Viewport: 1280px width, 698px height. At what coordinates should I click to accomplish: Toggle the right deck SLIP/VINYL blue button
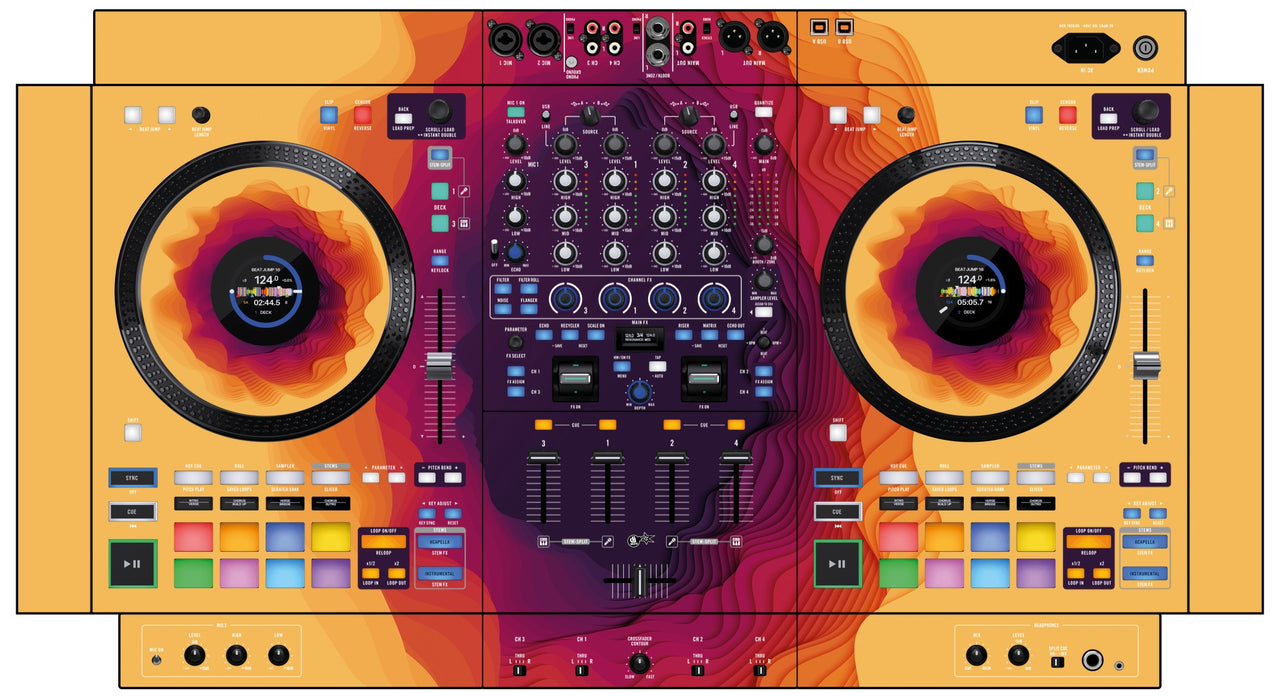(x=1033, y=115)
